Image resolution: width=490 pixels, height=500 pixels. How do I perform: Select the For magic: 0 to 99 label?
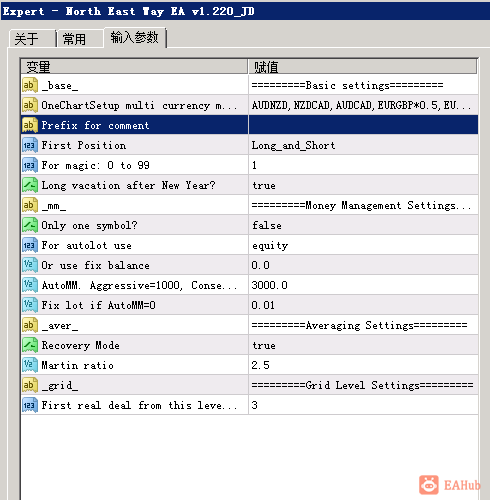tap(95, 165)
